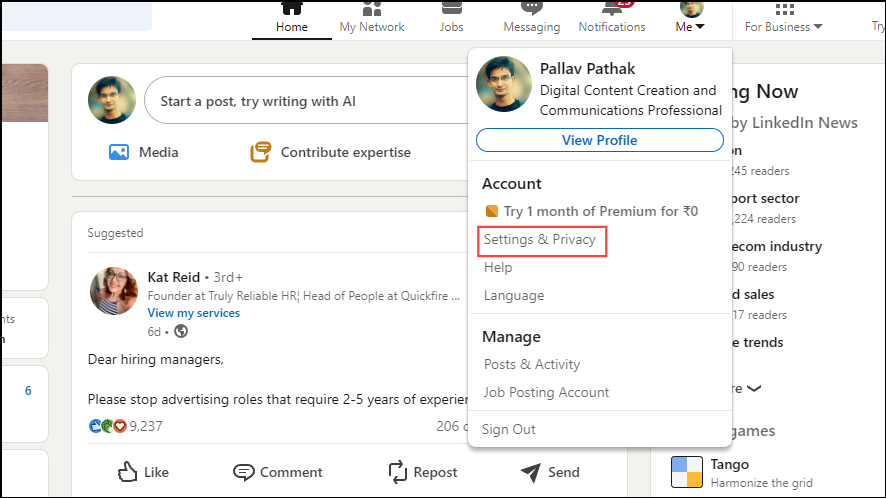Click the Contribute expertise icon
This screenshot has height=498, width=886.
click(260, 152)
